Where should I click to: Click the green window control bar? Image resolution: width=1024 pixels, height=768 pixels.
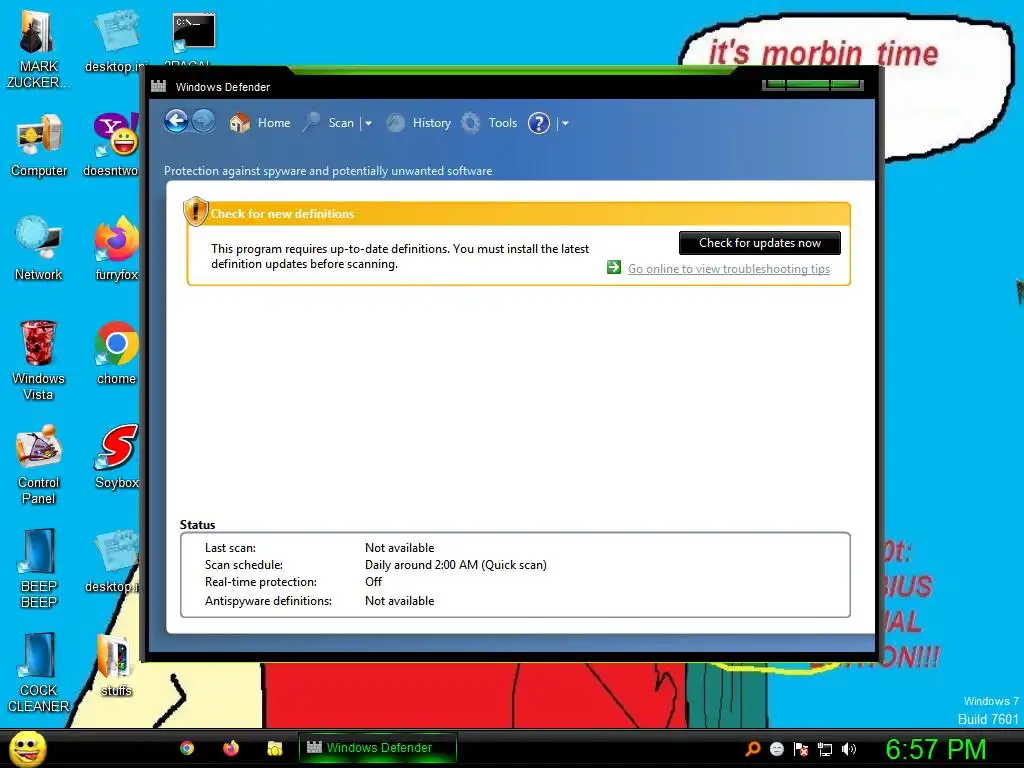click(813, 85)
